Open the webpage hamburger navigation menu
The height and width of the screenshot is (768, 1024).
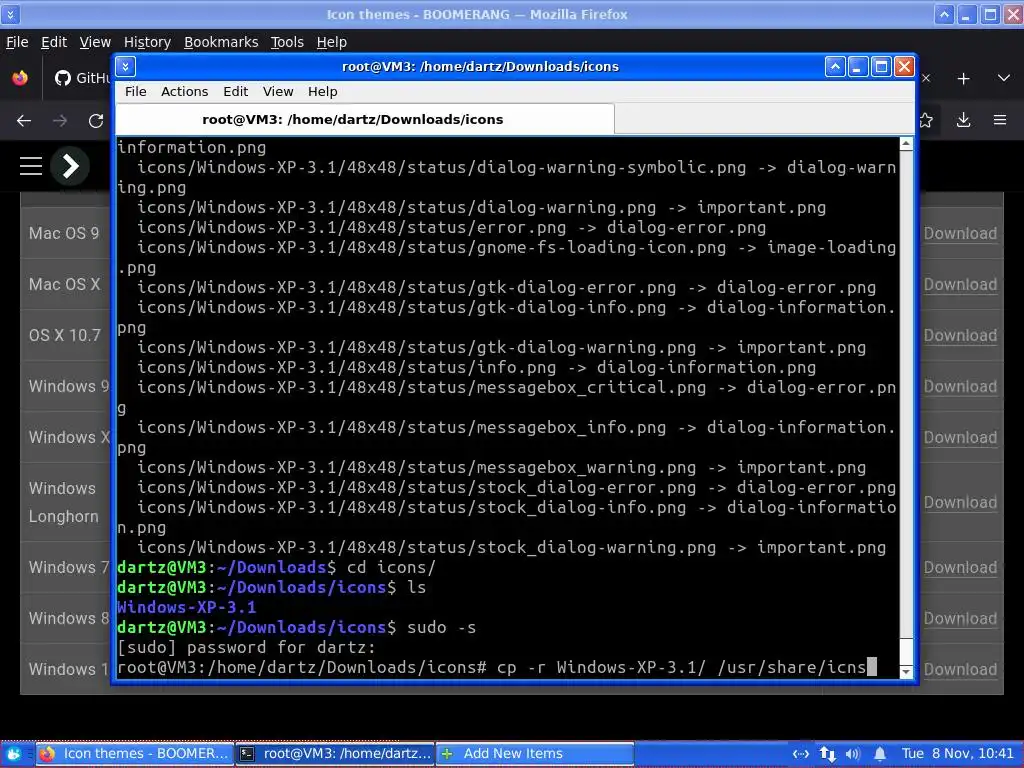(31, 166)
